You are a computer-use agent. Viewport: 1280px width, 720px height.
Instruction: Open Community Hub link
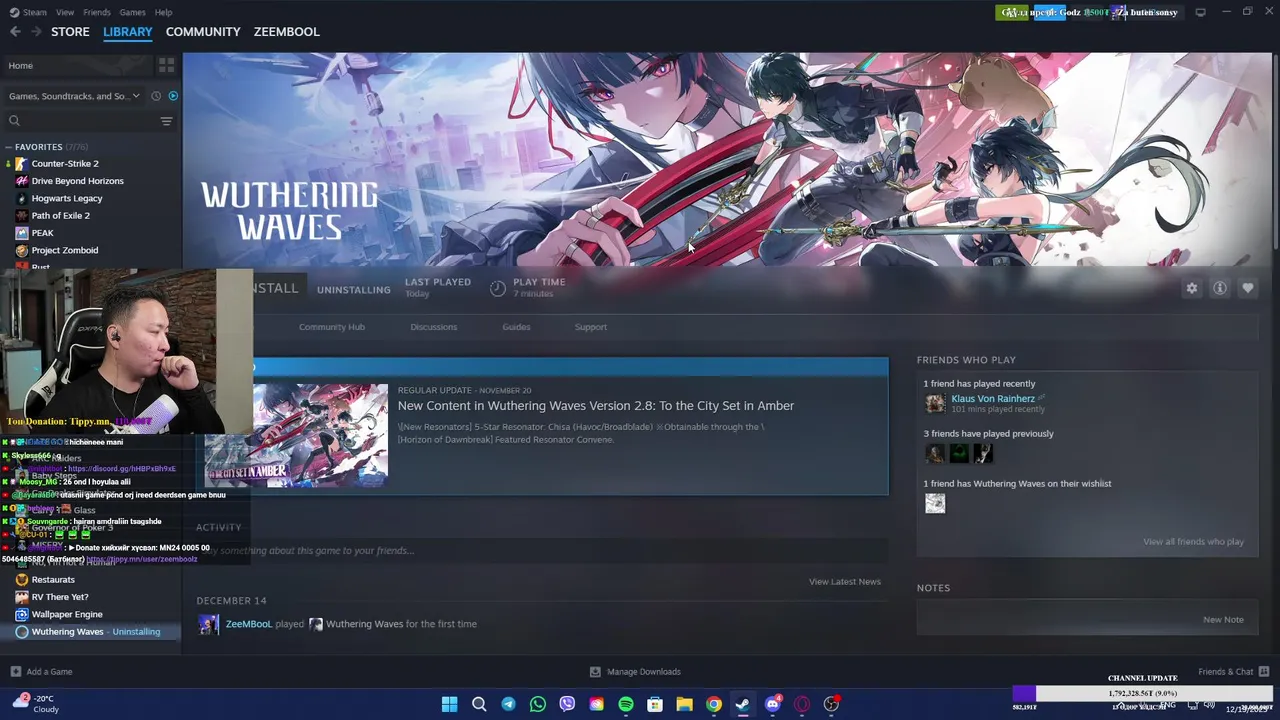[332, 327]
